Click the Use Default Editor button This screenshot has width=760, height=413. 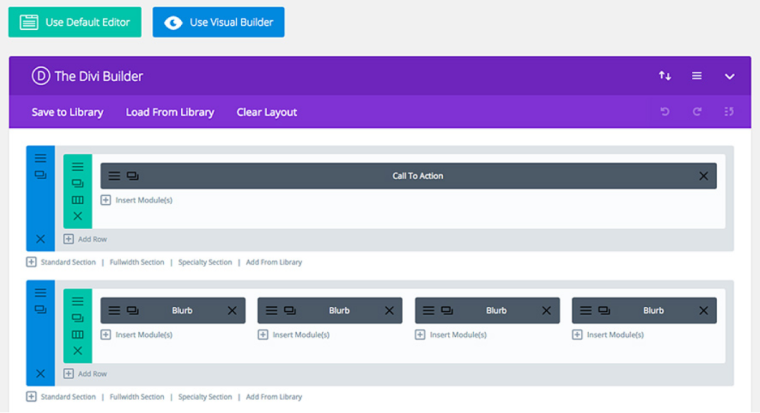coord(75,22)
